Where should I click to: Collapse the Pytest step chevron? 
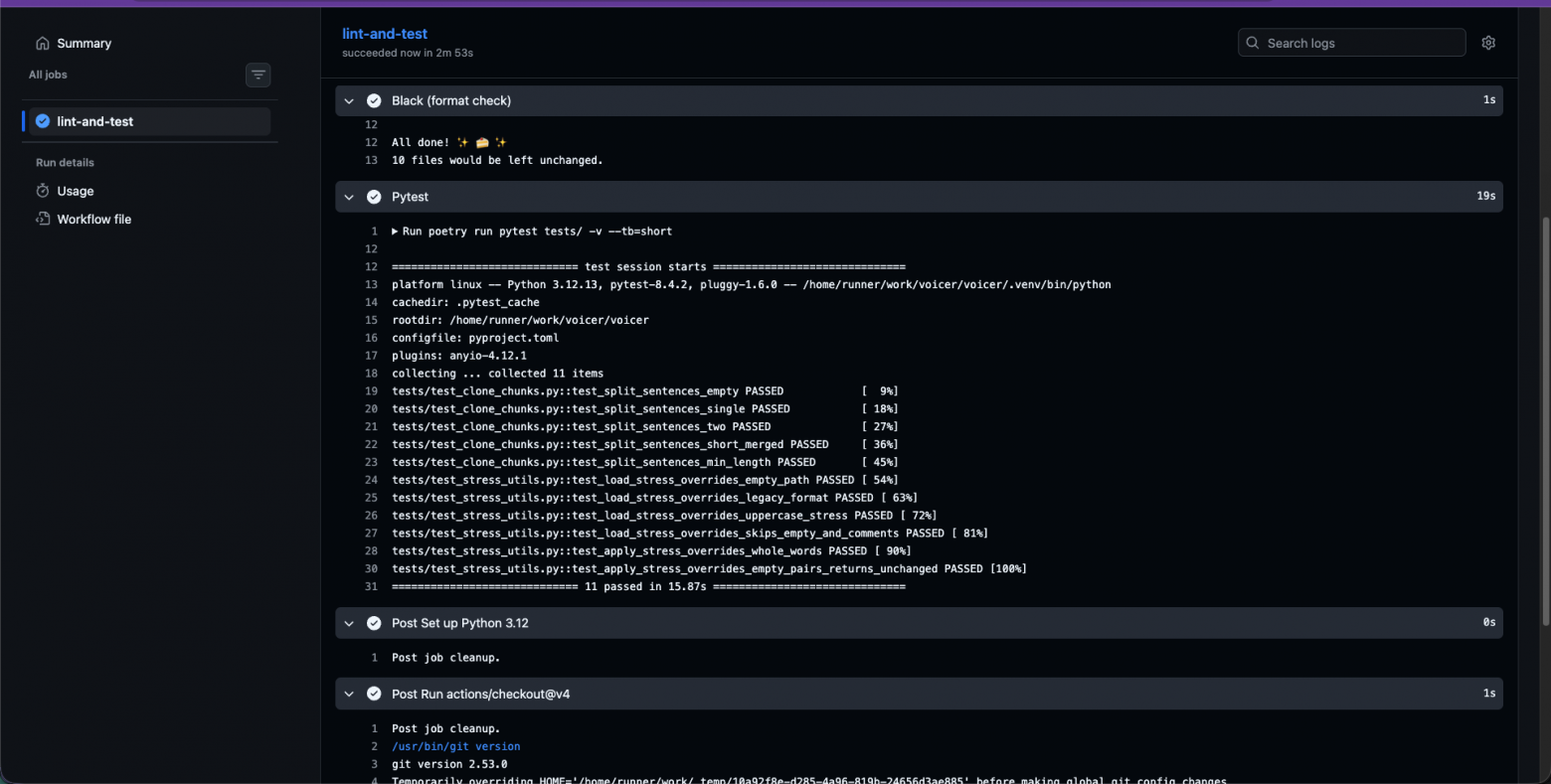349,197
